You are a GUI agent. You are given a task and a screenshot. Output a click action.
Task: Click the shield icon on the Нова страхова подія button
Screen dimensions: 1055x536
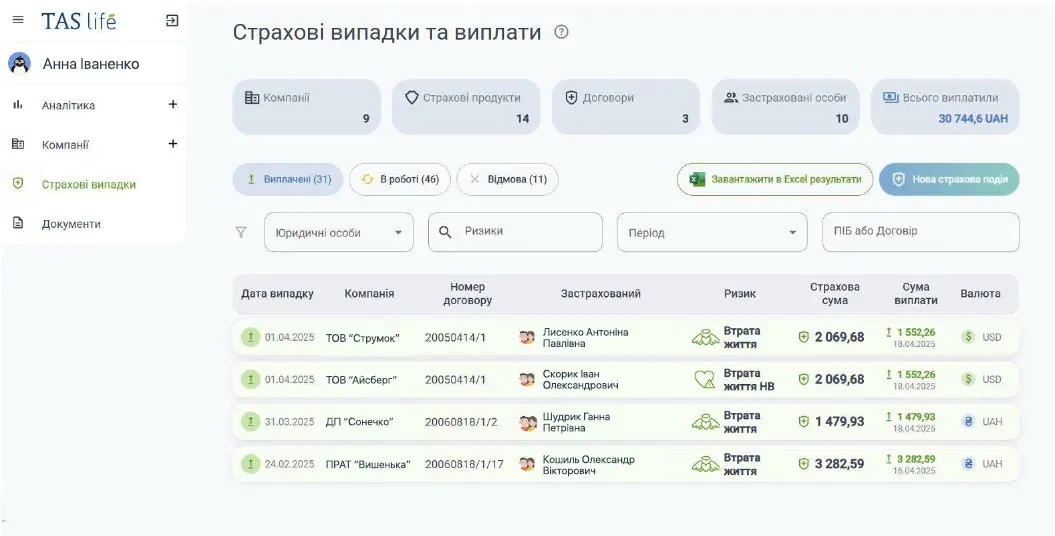(898, 180)
